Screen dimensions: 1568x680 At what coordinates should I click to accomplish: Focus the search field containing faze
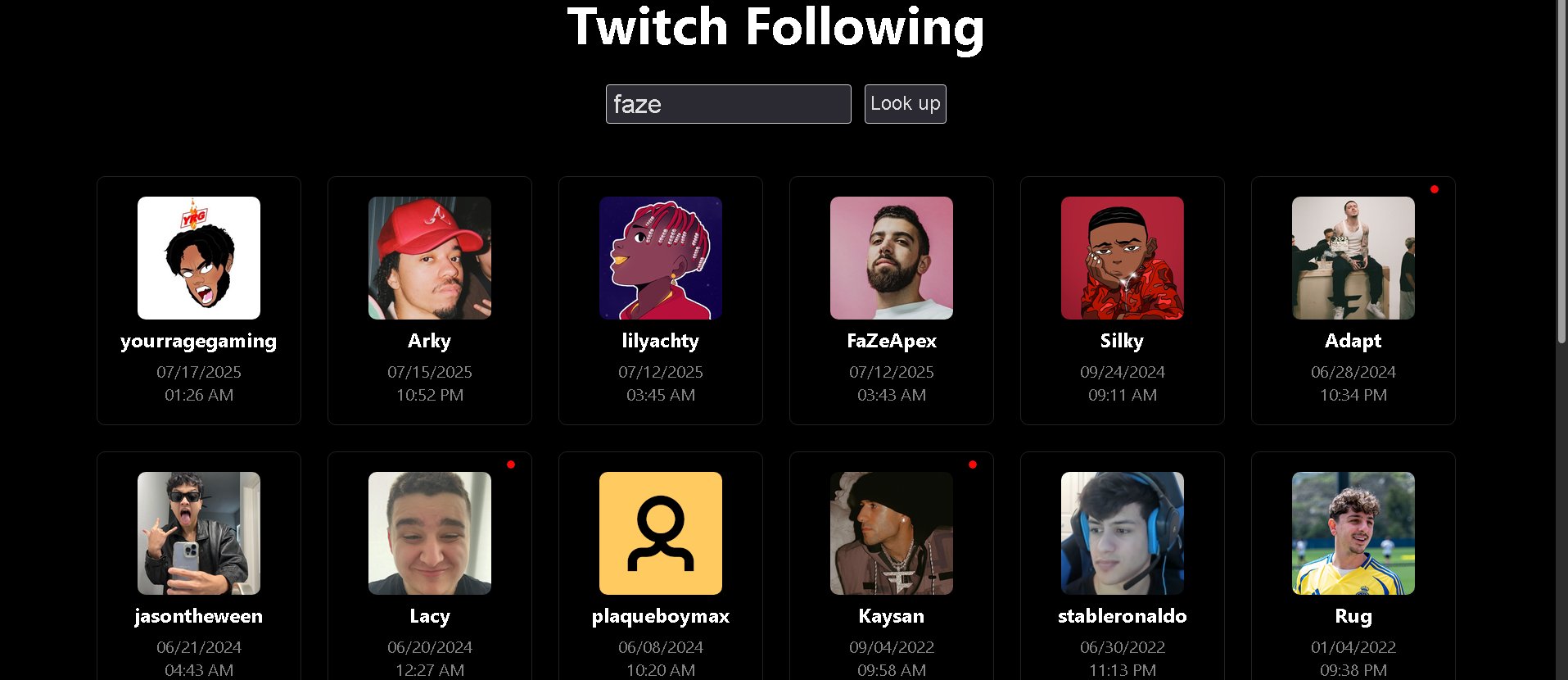(729, 104)
